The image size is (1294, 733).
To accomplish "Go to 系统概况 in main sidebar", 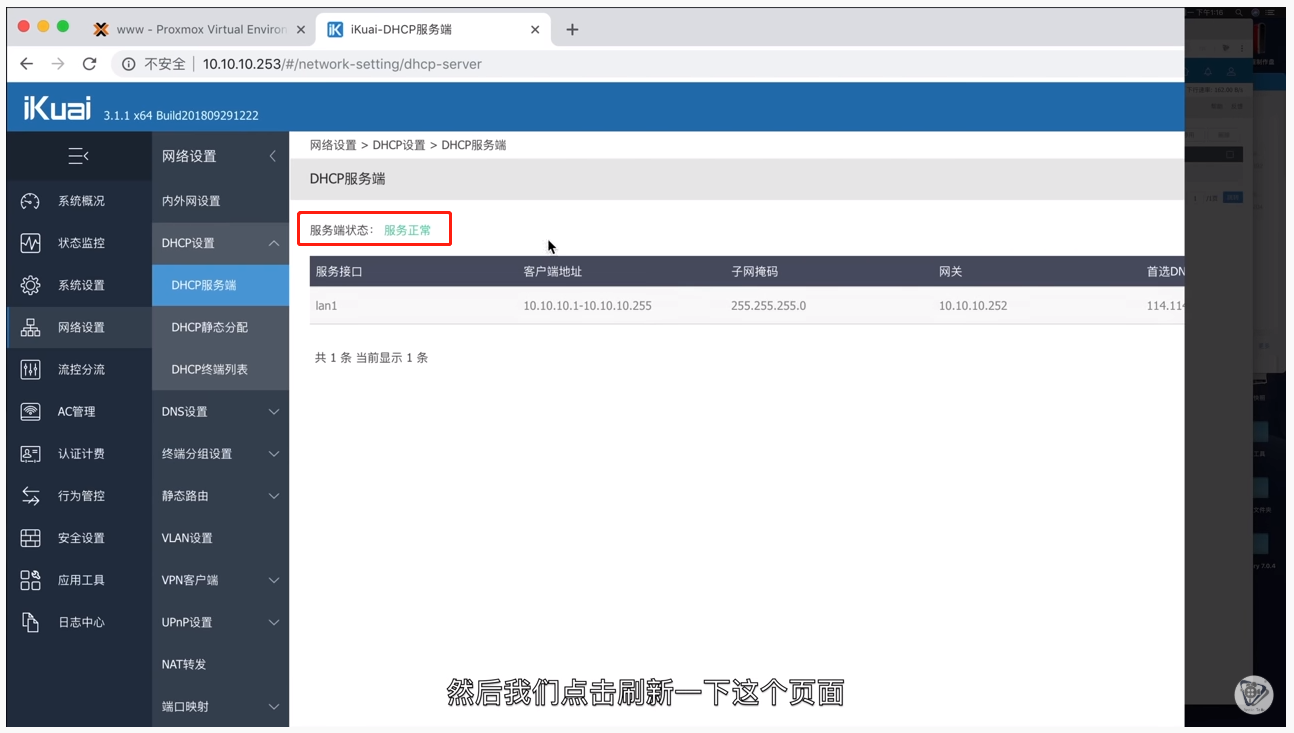I will tap(79, 201).
